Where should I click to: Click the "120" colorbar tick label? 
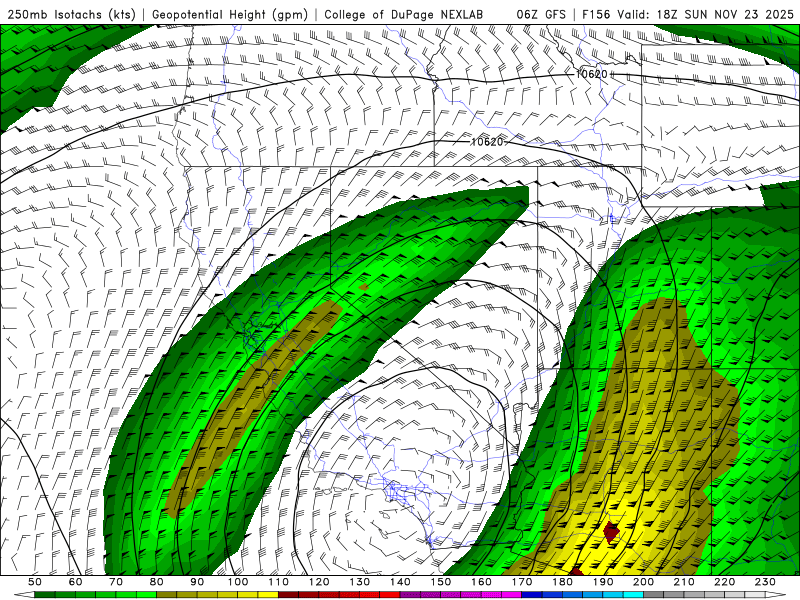click(319, 582)
